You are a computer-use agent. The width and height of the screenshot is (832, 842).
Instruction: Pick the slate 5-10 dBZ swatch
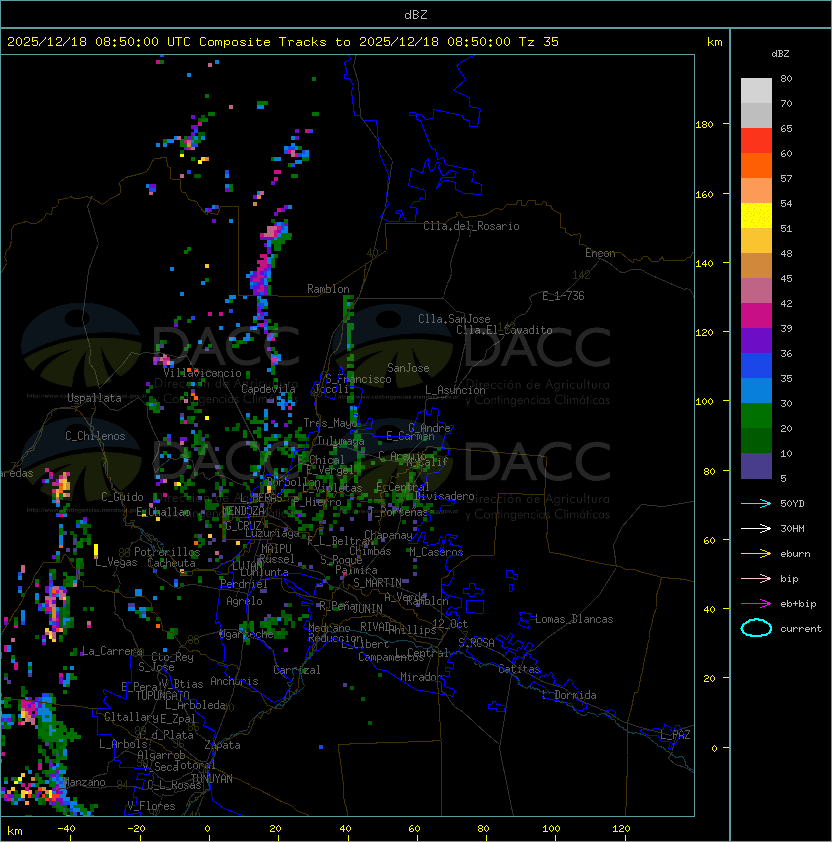point(756,466)
